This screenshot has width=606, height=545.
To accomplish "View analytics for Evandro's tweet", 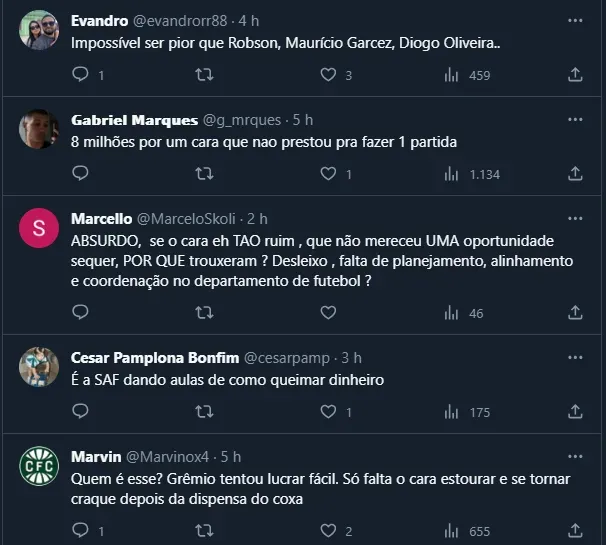I will [x=451, y=75].
